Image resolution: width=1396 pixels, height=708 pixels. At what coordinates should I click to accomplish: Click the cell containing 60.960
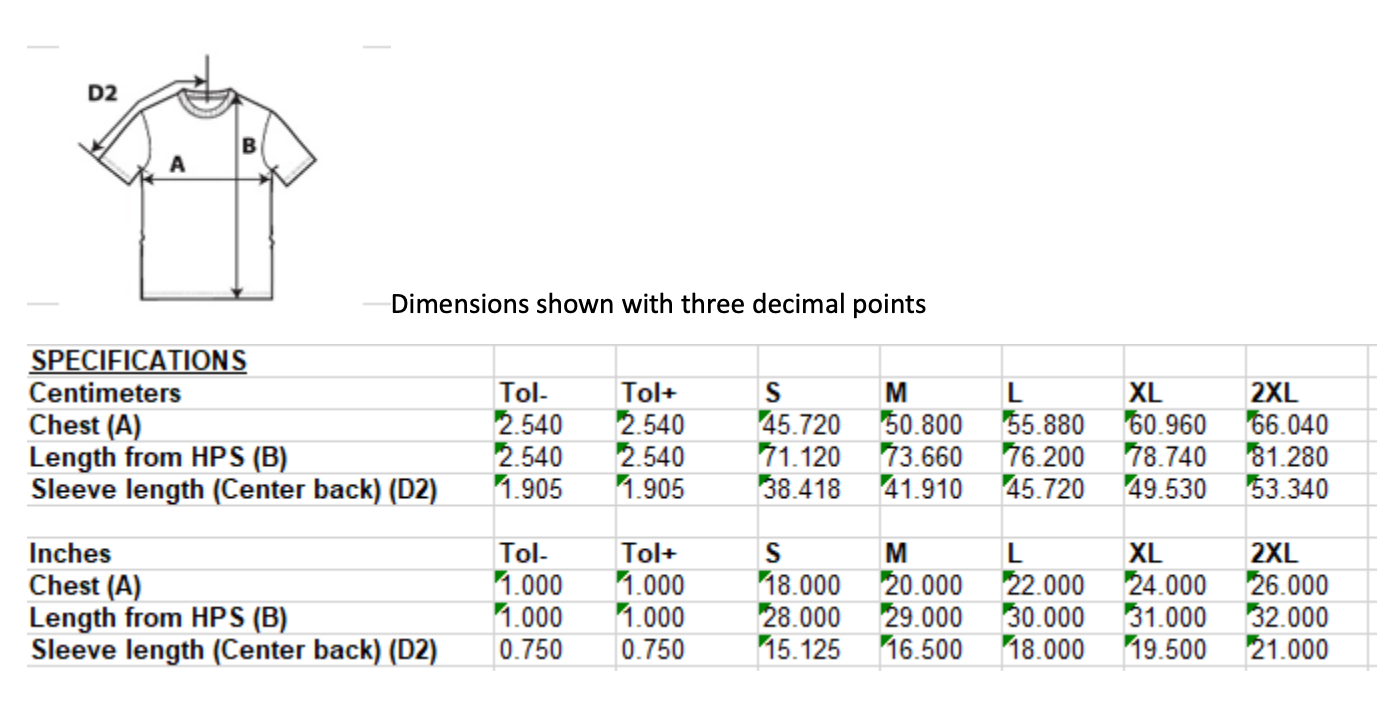pos(1166,426)
